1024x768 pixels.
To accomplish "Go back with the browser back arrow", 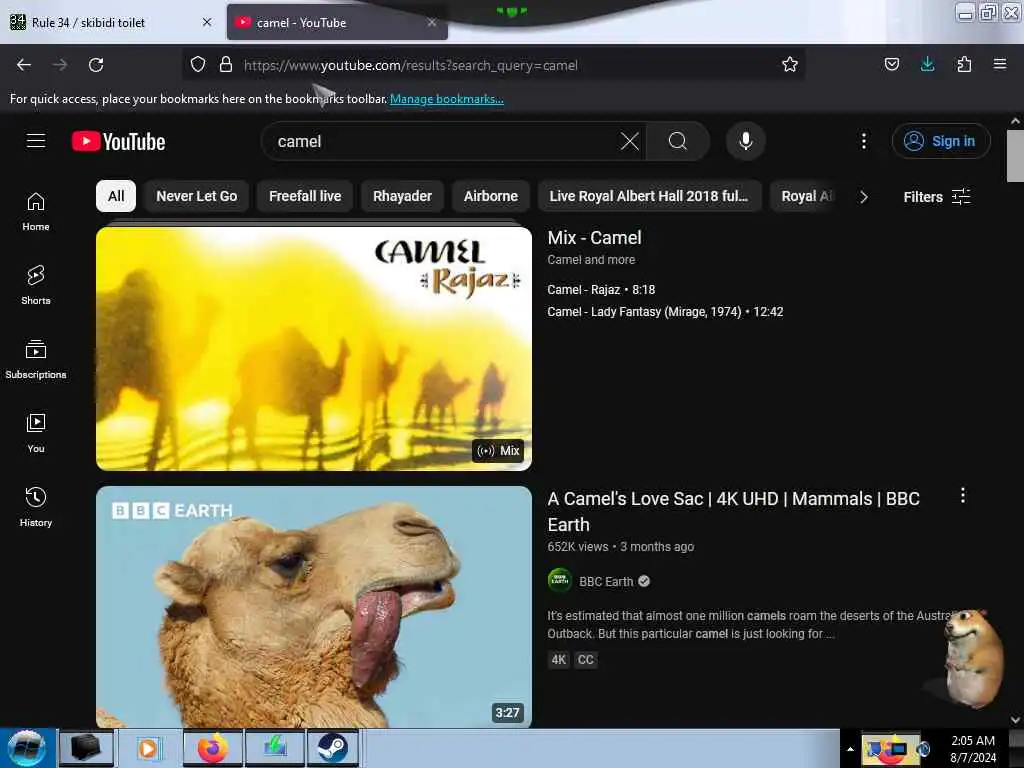I will click(x=24, y=65).
